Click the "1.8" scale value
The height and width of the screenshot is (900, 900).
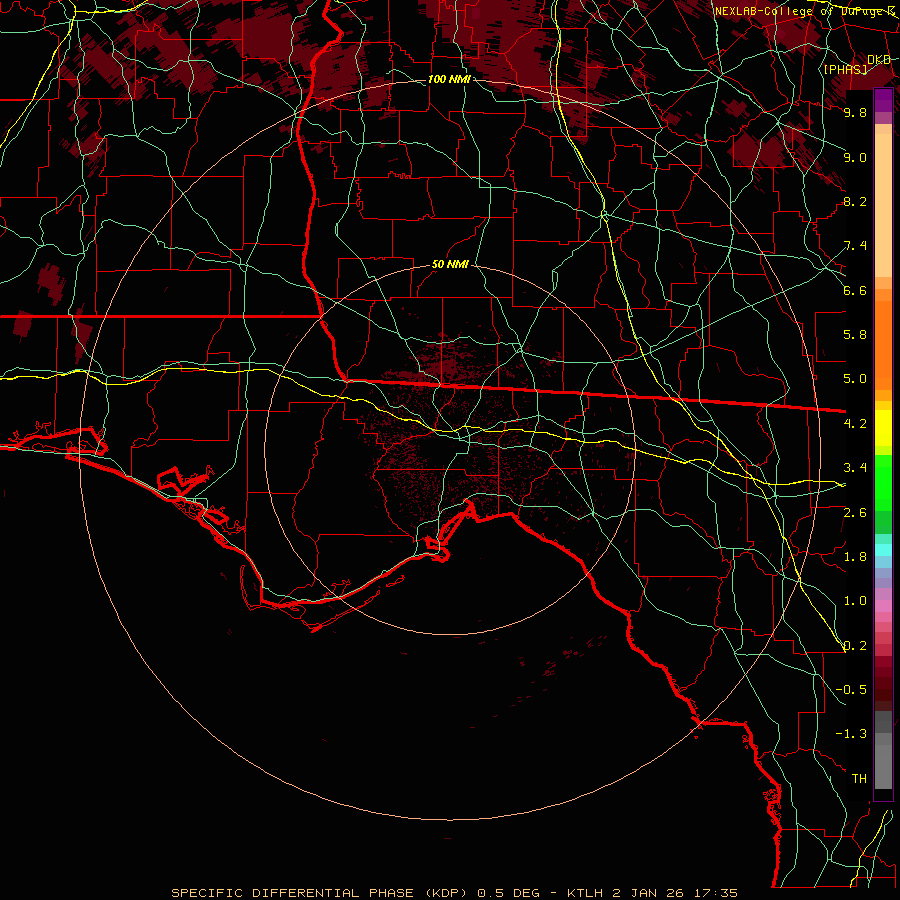coord(855,557)
